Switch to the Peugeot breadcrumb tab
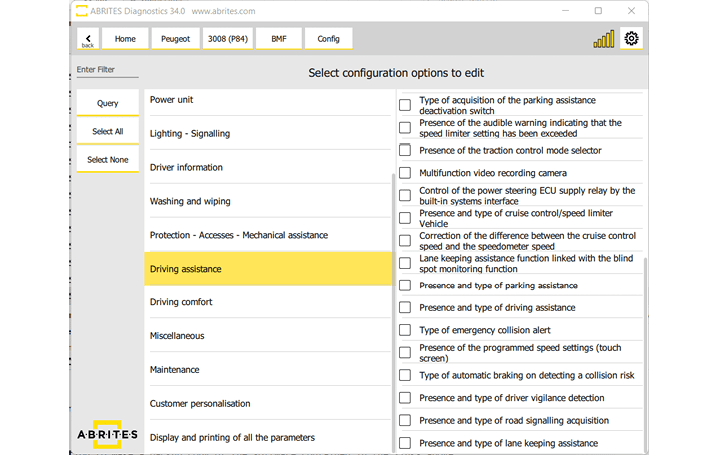 (175, 39)
